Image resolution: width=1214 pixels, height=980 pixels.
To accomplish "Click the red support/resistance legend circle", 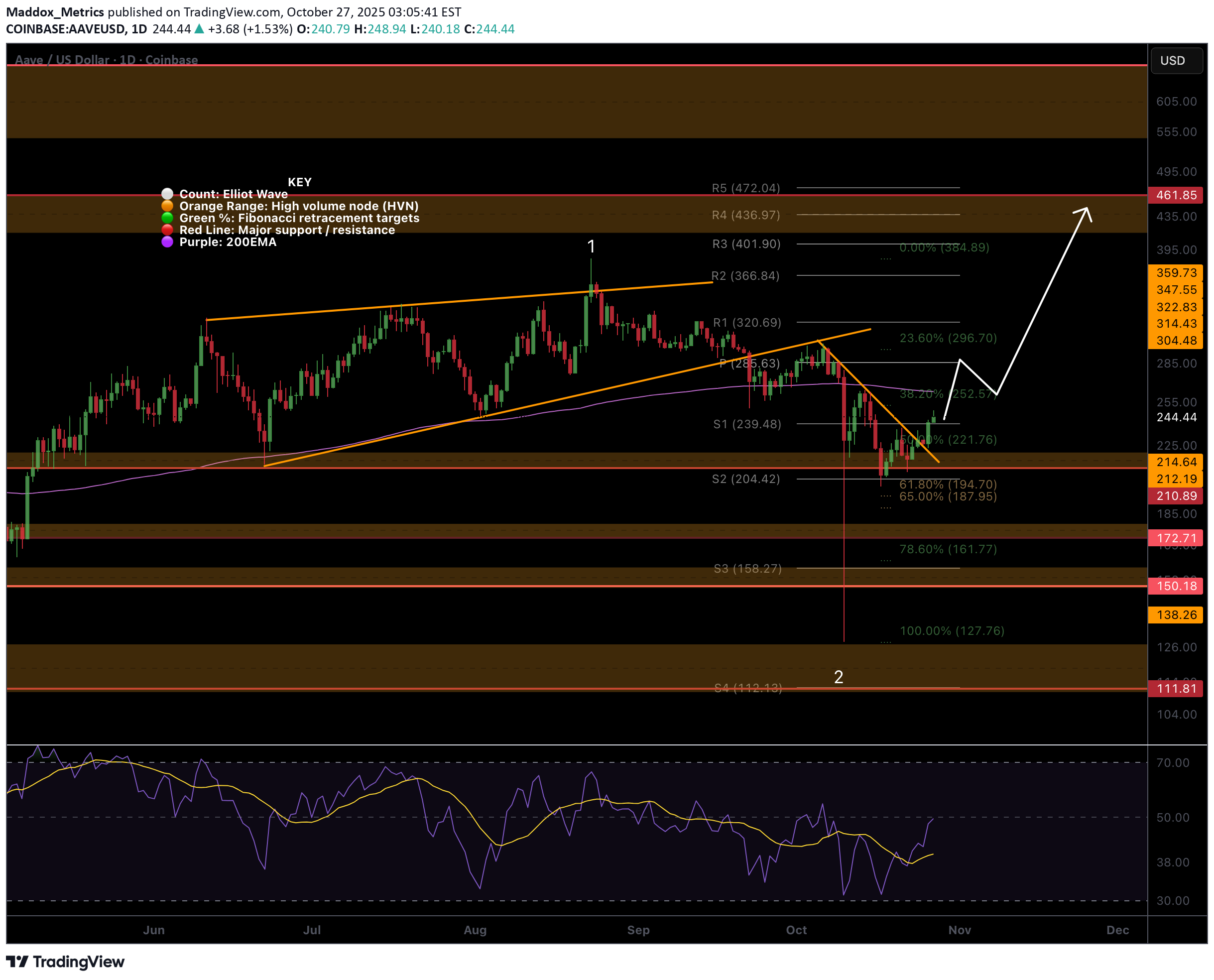I will coord(167,230).
